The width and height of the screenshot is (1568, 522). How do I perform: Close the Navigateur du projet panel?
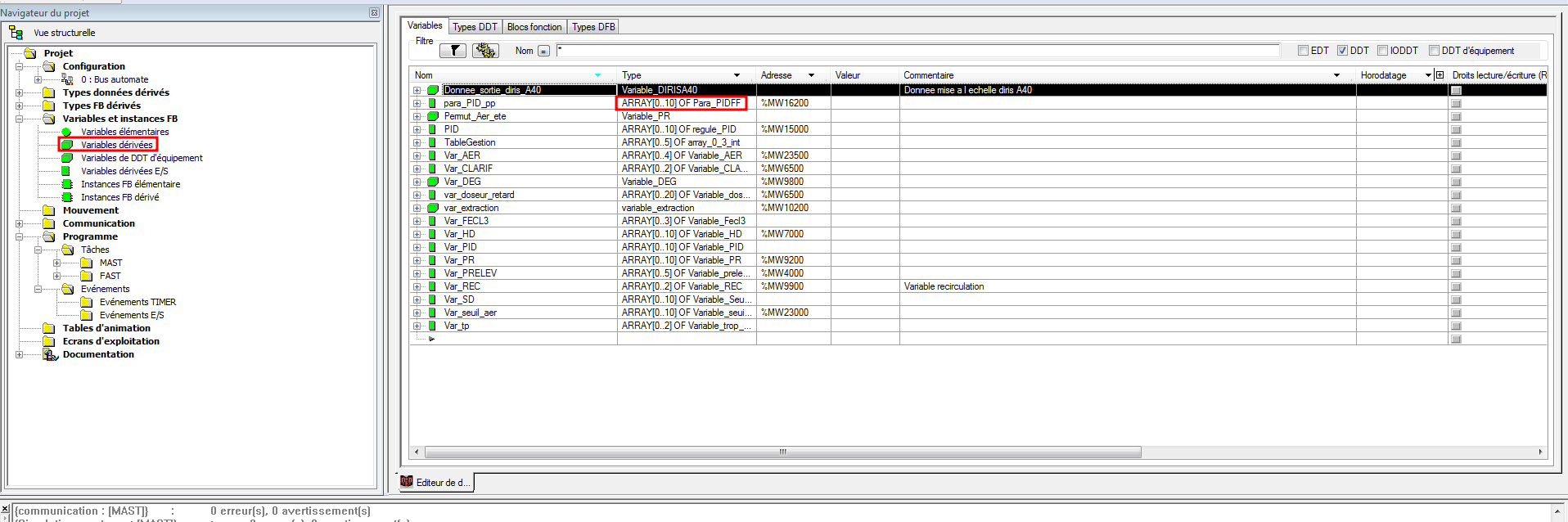click(374, 13)
